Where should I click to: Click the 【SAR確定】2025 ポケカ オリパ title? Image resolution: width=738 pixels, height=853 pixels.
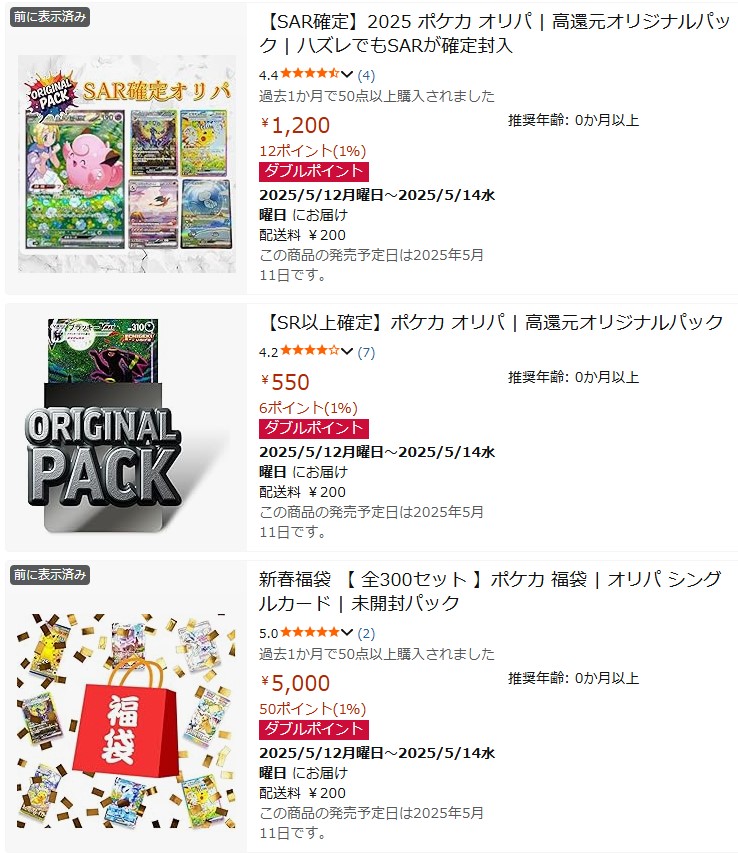pyautogui.click(x=494, y=33)
